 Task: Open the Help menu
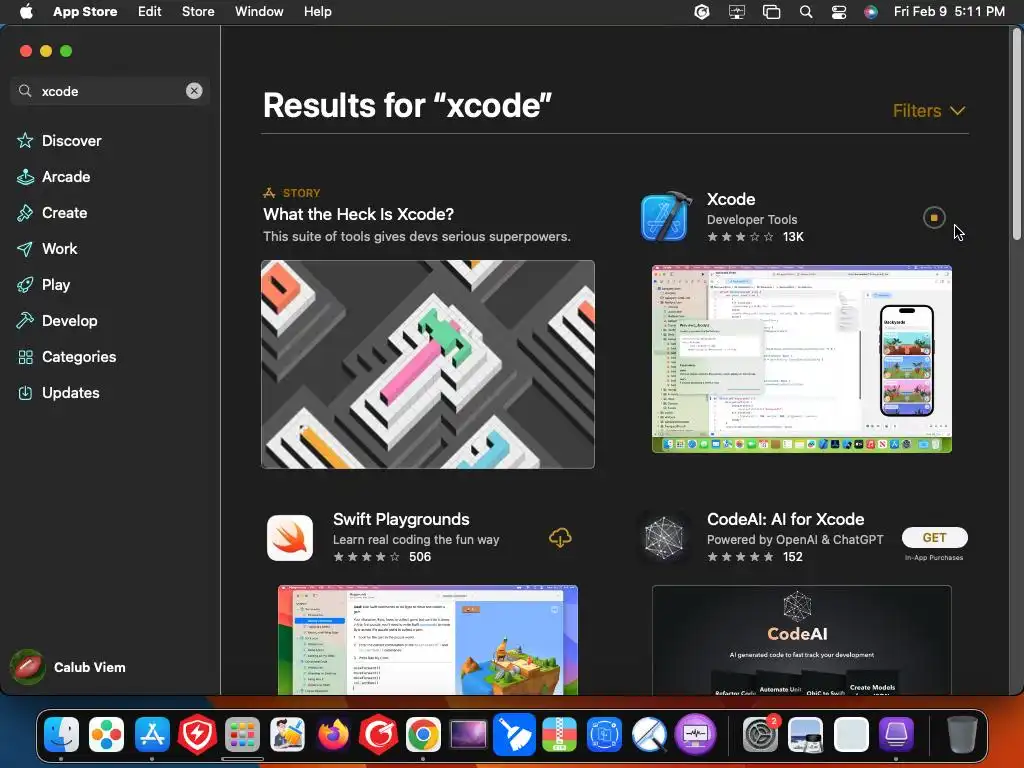click(317, 11)
